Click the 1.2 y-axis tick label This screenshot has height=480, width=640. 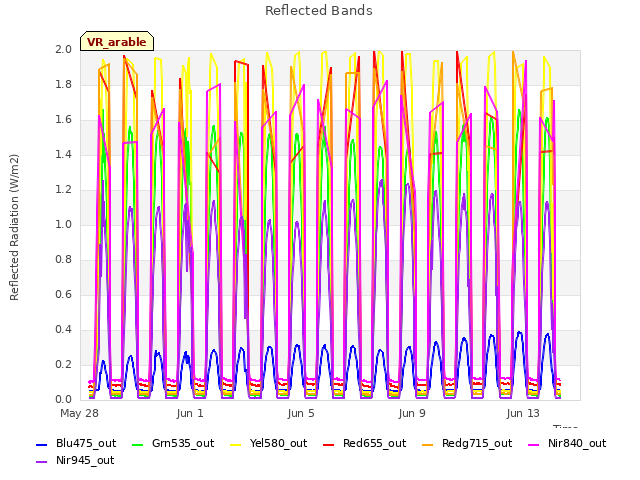(x=63, y=189)
